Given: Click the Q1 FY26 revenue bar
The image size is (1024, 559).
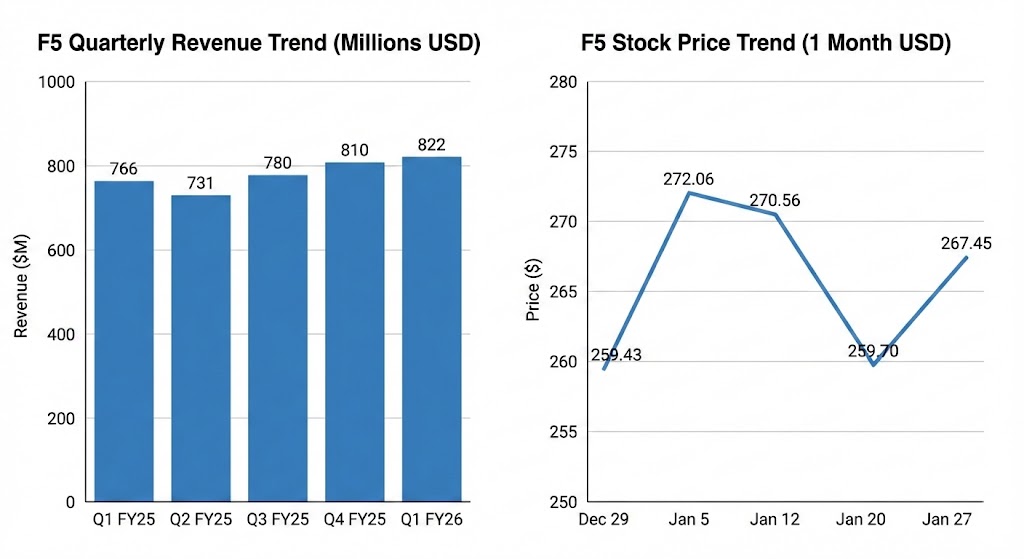Looking at the screenshot, I should pos(432,329).
